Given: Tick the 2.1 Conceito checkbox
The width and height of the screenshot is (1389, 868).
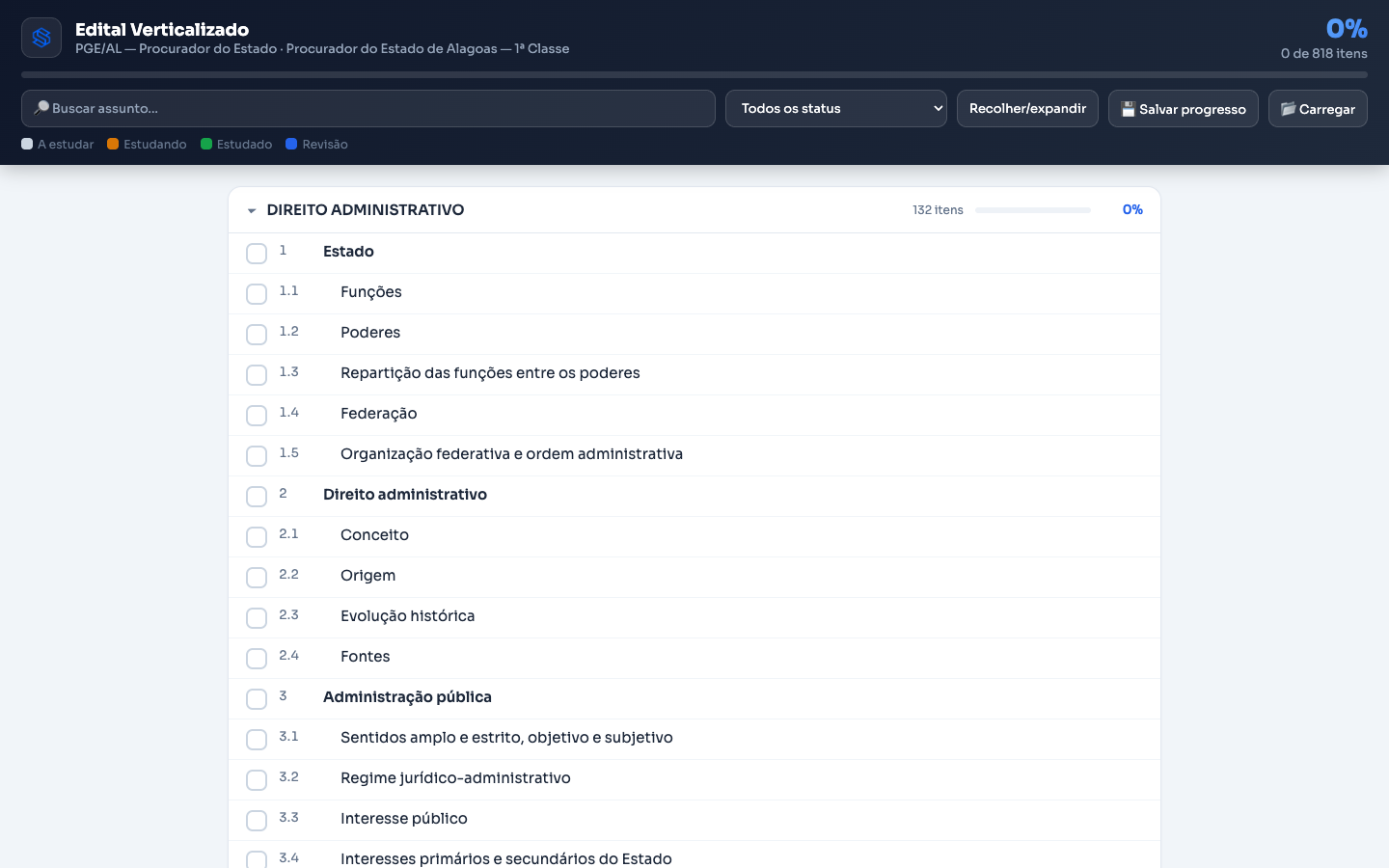Looking at the screenshot, I should 257,537.
